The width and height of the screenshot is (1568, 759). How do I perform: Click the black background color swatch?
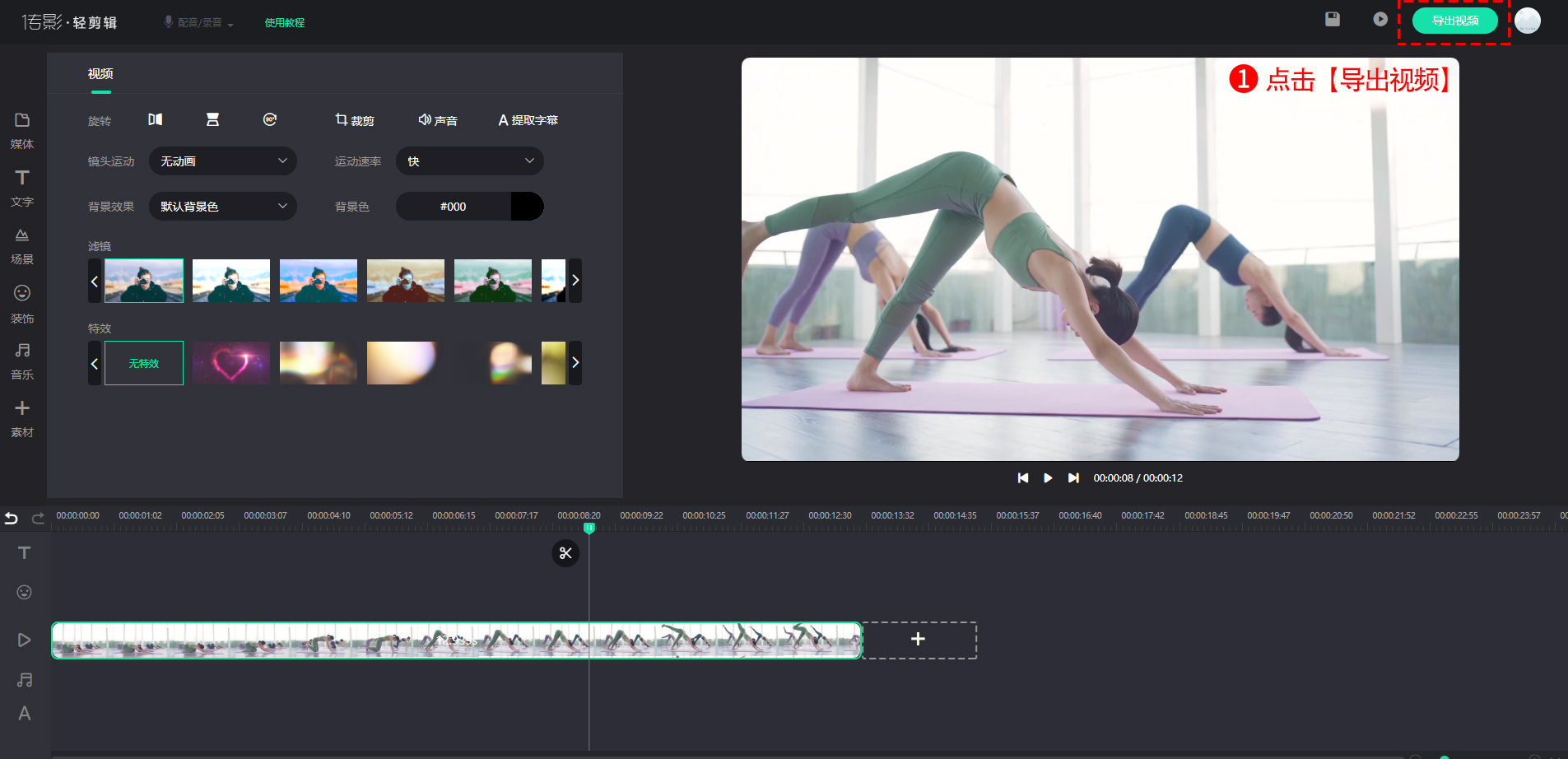click(x=528, y=206)
